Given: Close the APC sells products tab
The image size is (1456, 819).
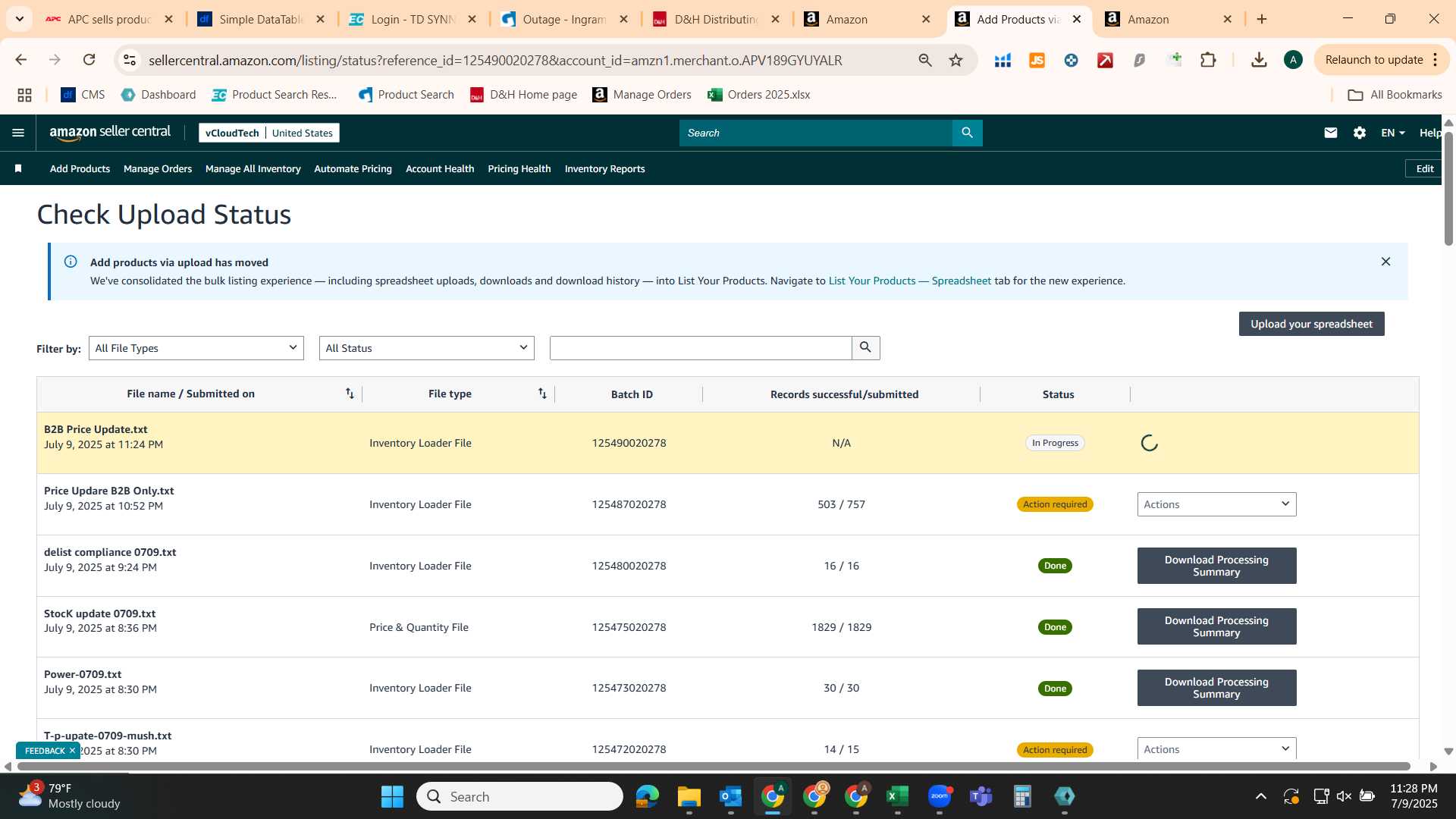Looking at the screenshot, I should tap(168, 19).
